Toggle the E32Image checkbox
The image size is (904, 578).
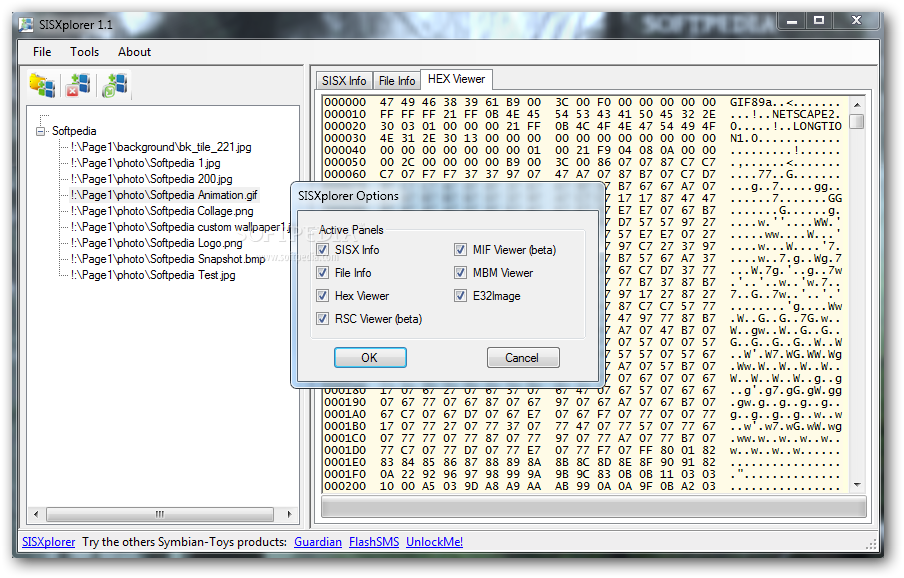(x=460, y=296)
